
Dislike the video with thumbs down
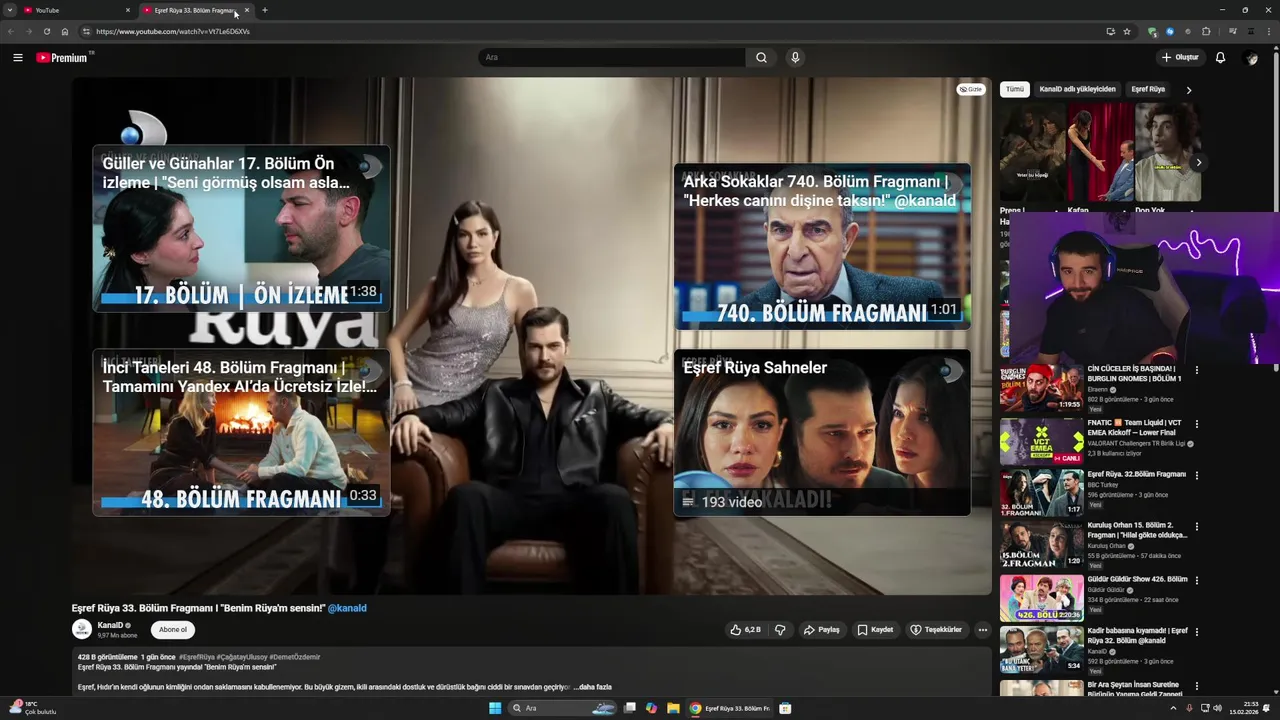click(780, 630)
